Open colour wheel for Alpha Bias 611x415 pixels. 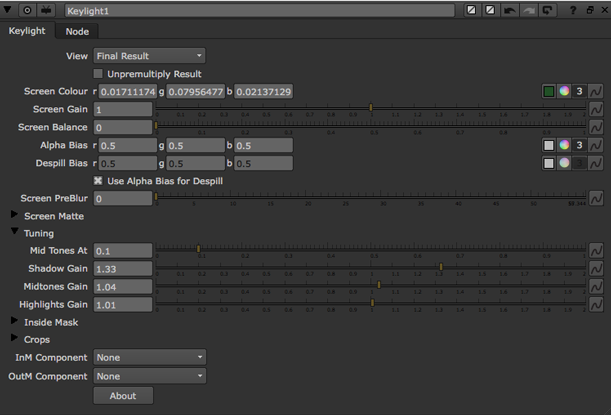[564, 145]
